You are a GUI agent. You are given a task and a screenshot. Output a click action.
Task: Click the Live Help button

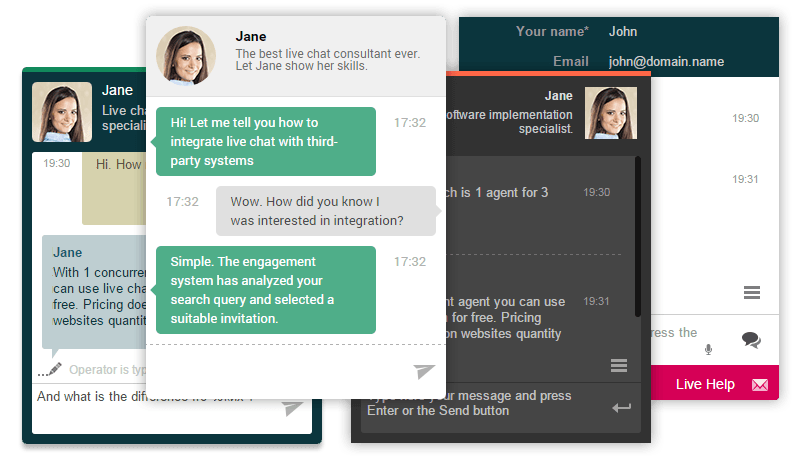(715, 382)
